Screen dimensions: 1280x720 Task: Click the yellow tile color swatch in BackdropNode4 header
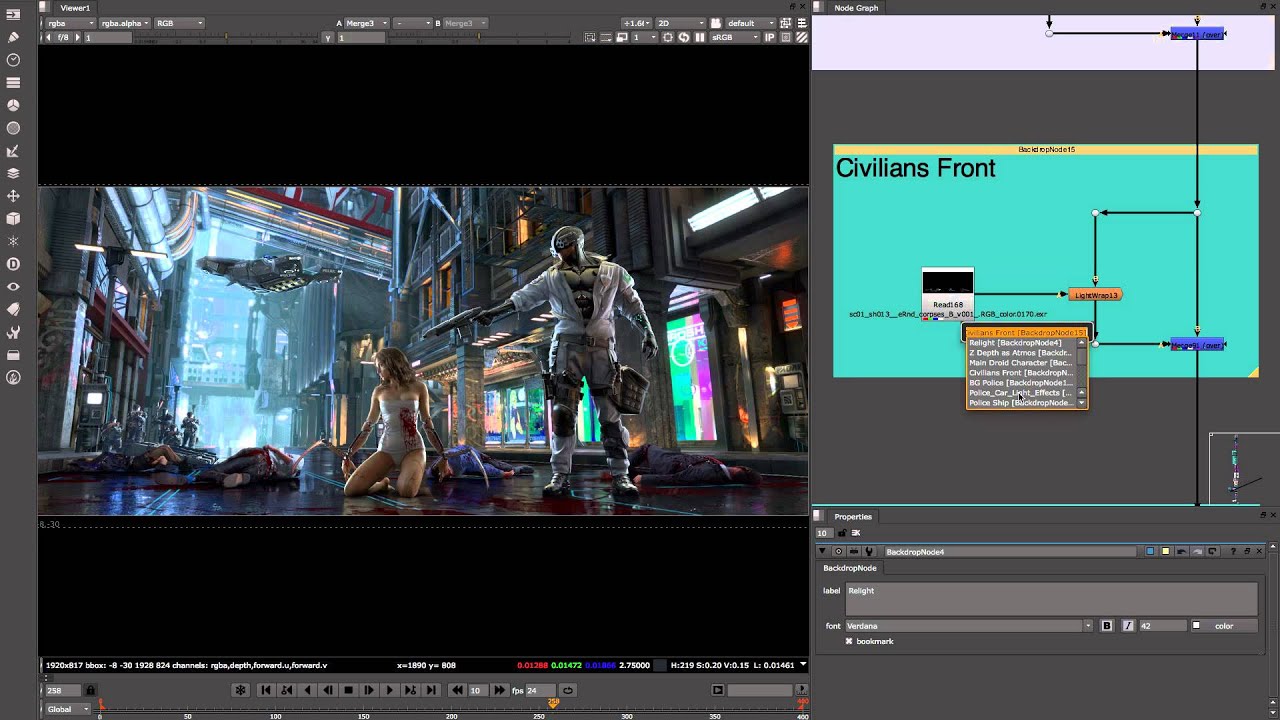1165,552
